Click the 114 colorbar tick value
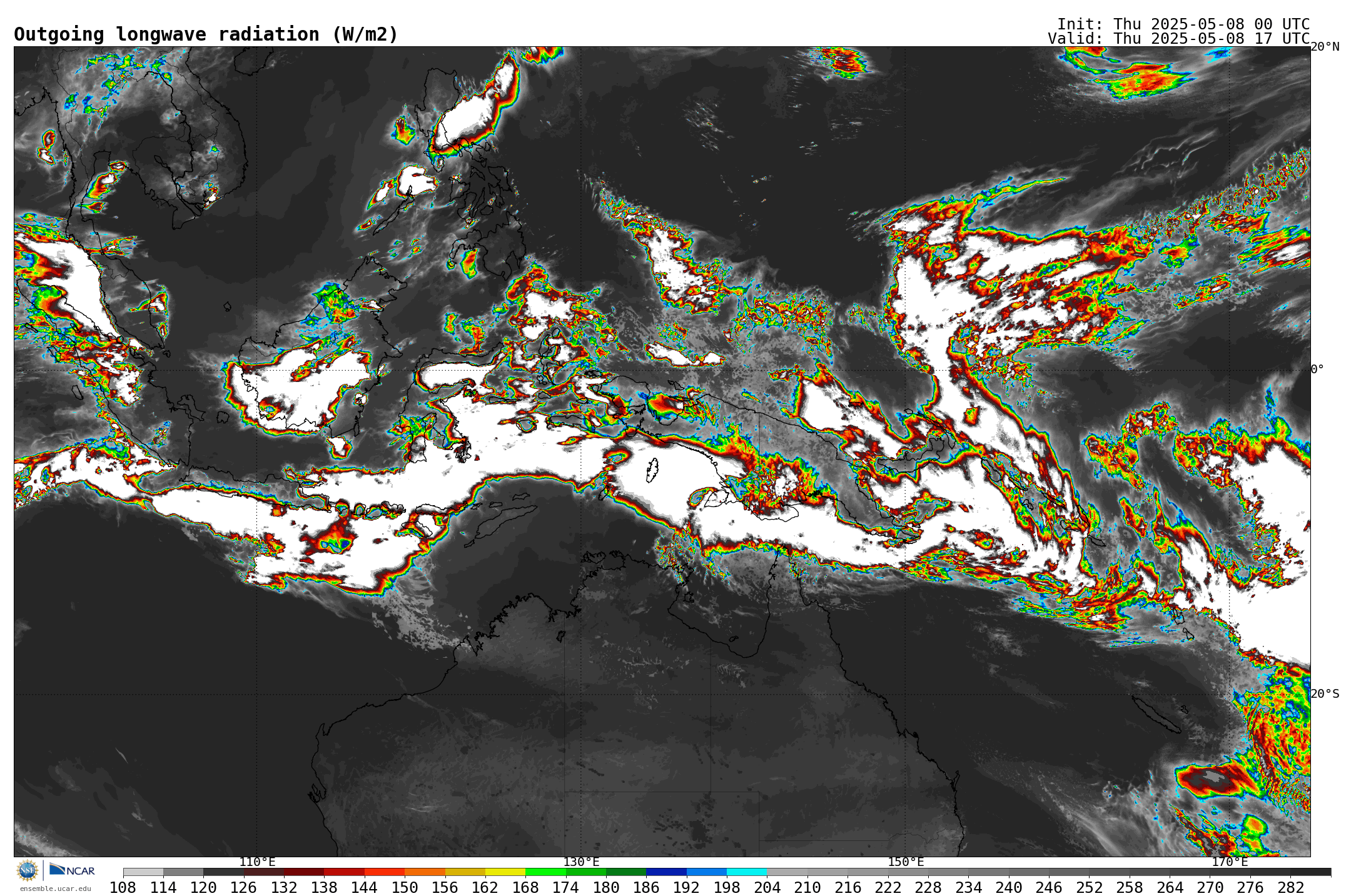Viewport: 1351px width, 896px height. [163, 888]
